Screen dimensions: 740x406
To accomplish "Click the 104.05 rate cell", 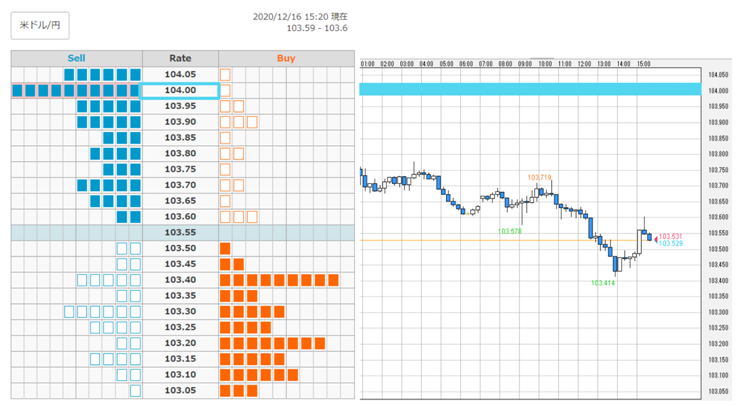I will (x=180, y=75).
